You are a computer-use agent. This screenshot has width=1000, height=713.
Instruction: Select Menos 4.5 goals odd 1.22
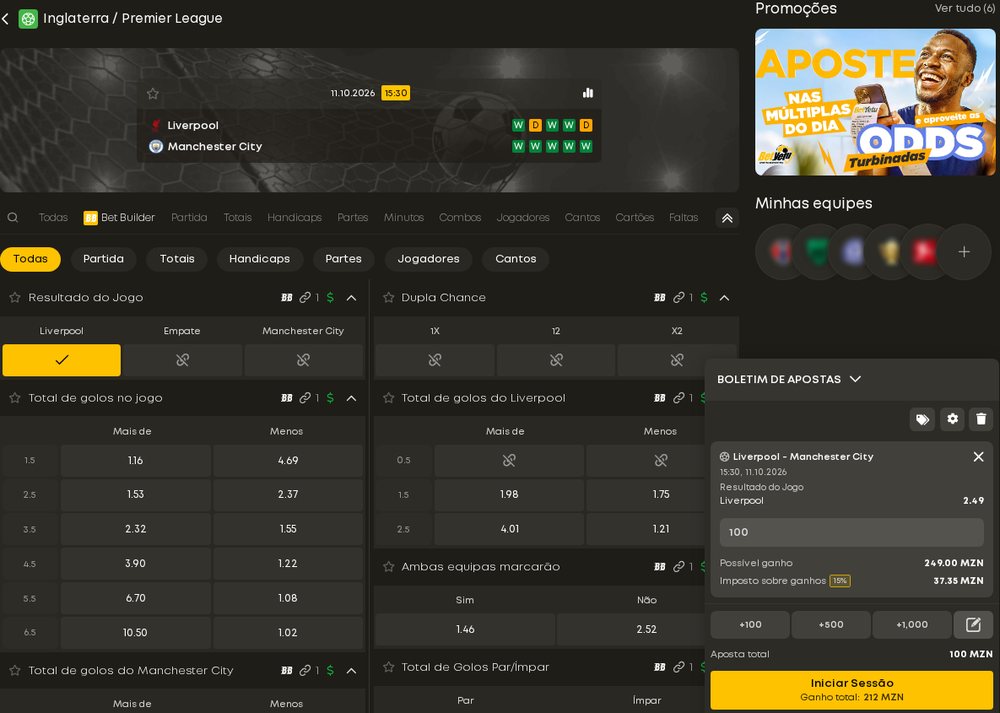point(288,564)
